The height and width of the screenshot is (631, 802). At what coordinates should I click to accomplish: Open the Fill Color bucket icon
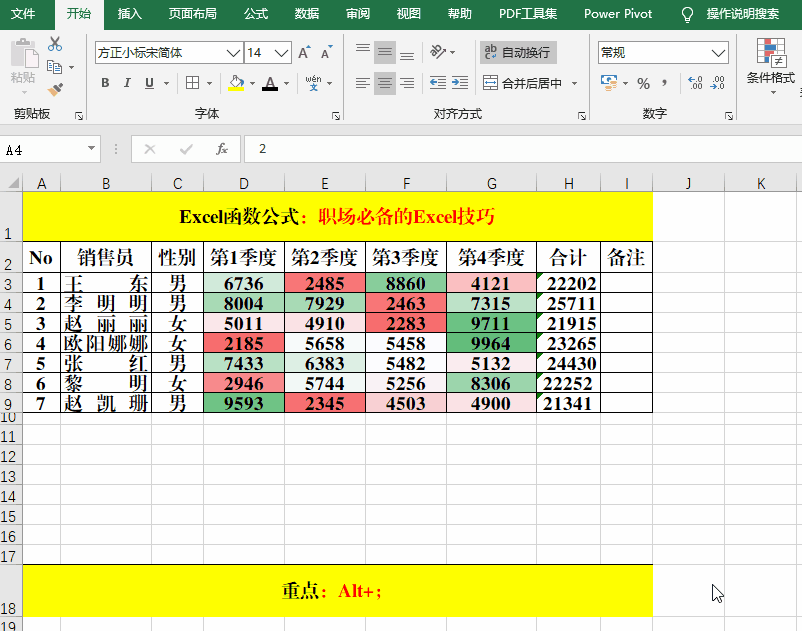(x=233, y=82)
